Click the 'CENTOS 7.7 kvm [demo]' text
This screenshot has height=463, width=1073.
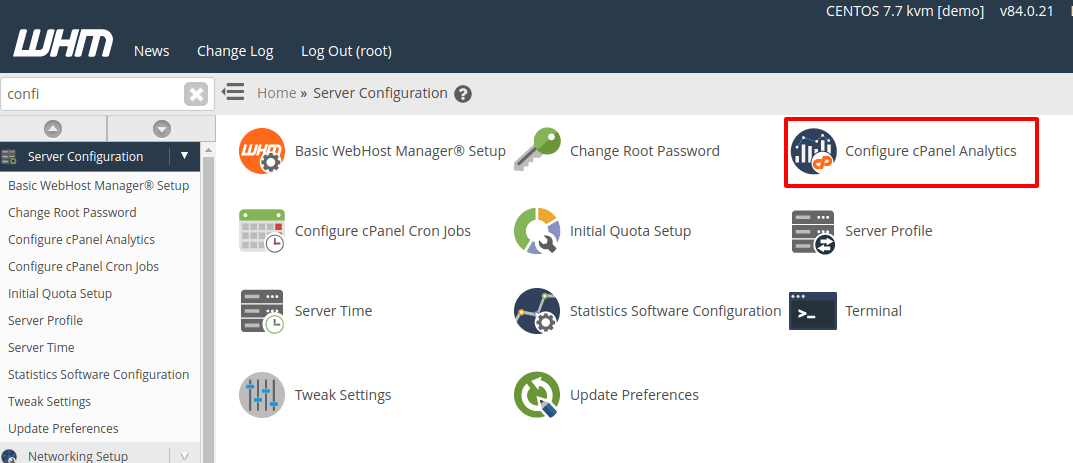point(905,12)
